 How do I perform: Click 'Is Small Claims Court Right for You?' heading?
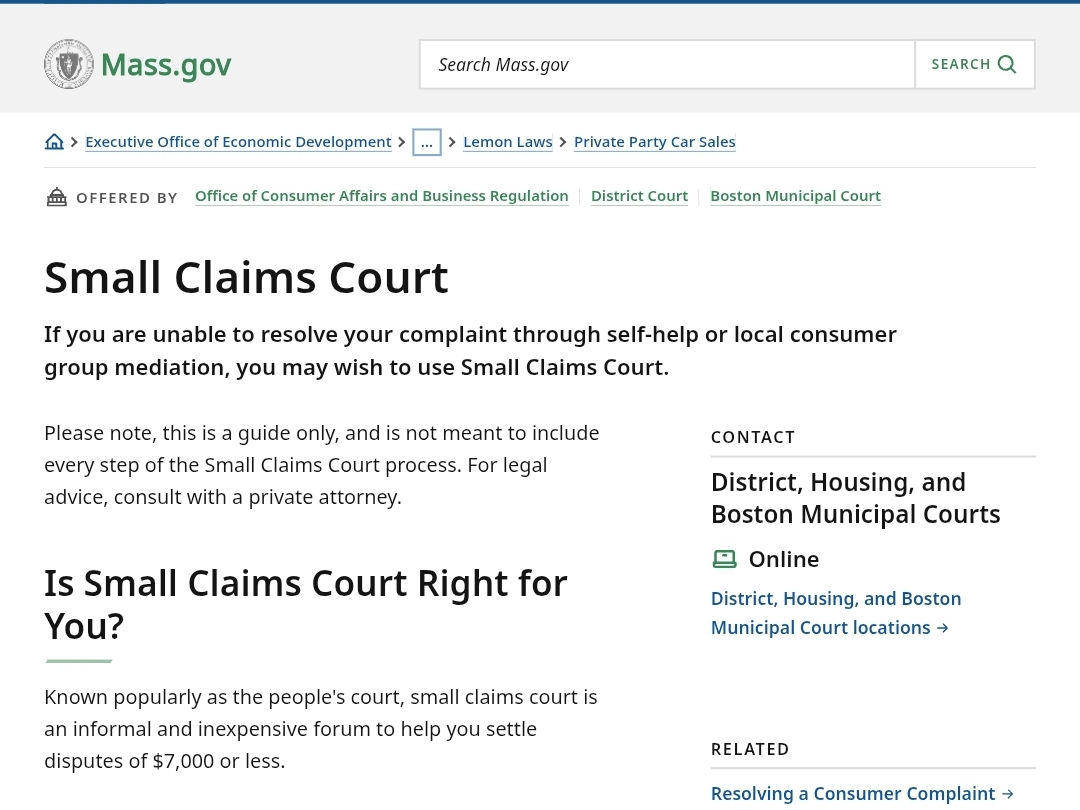pyautogui.click(x=306, y=605)
